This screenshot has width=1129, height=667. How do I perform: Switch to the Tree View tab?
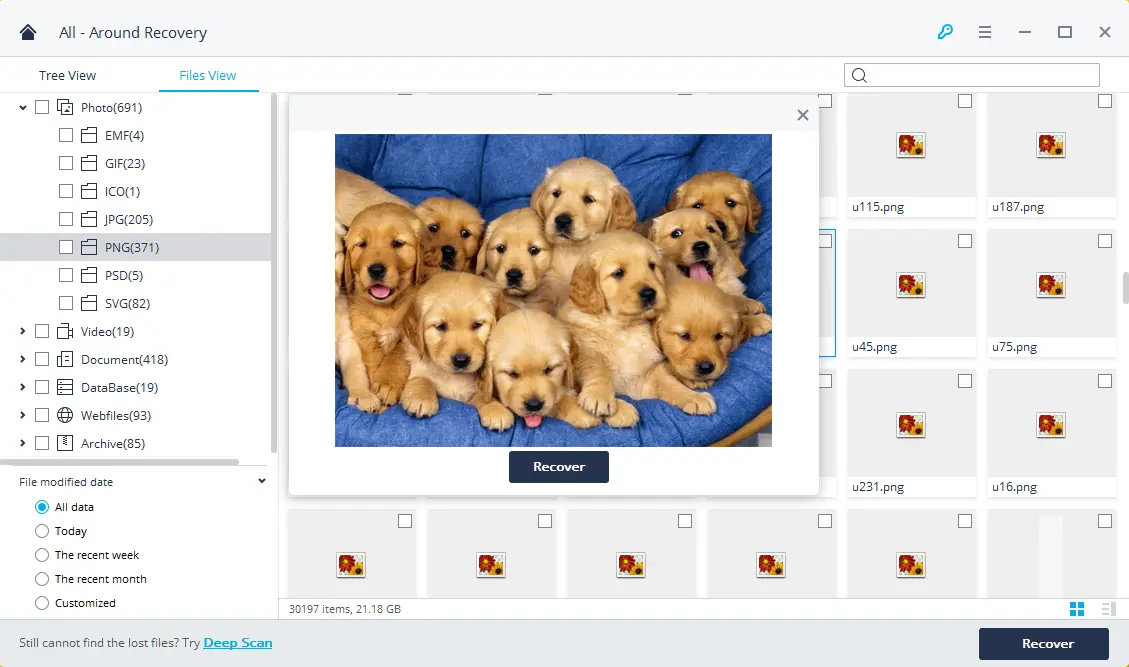coord(67,75)
